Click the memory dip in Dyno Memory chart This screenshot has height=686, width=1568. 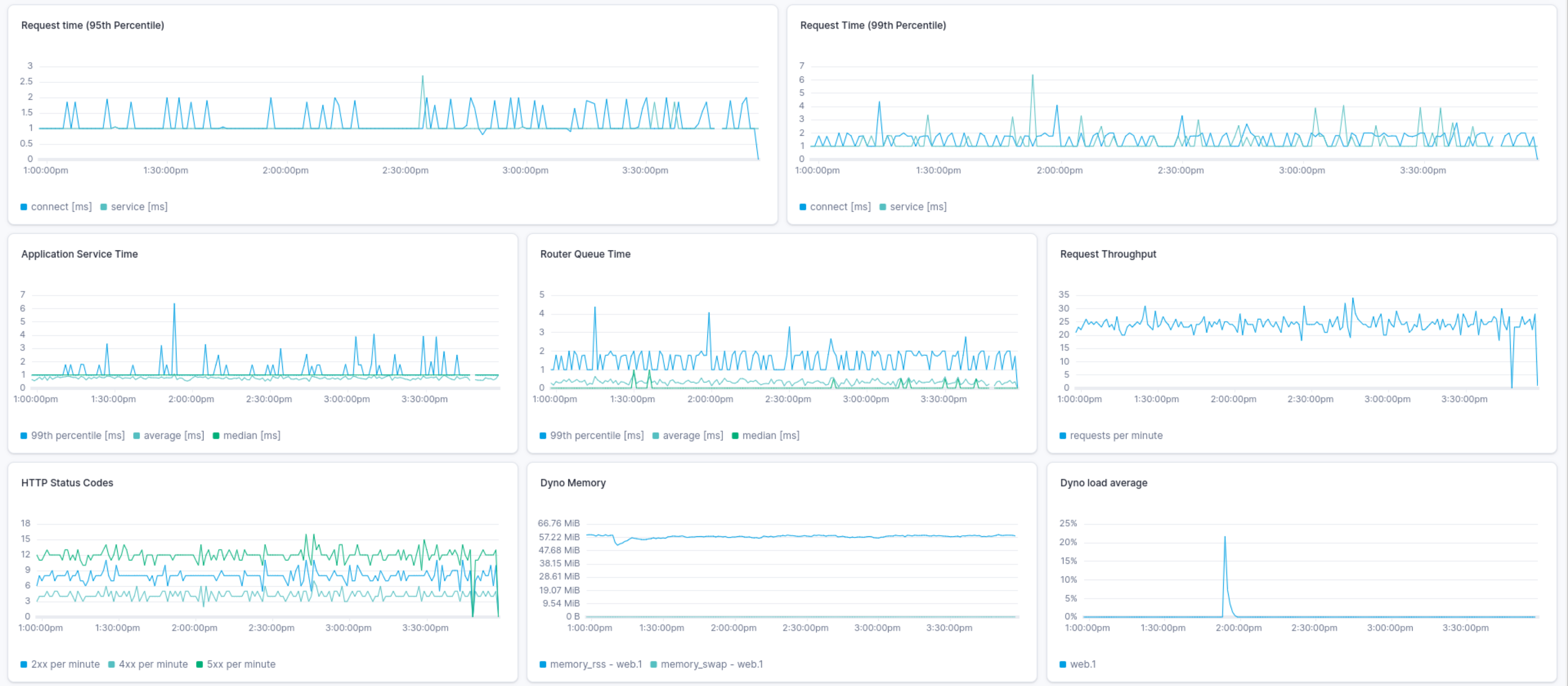point(618,544)
